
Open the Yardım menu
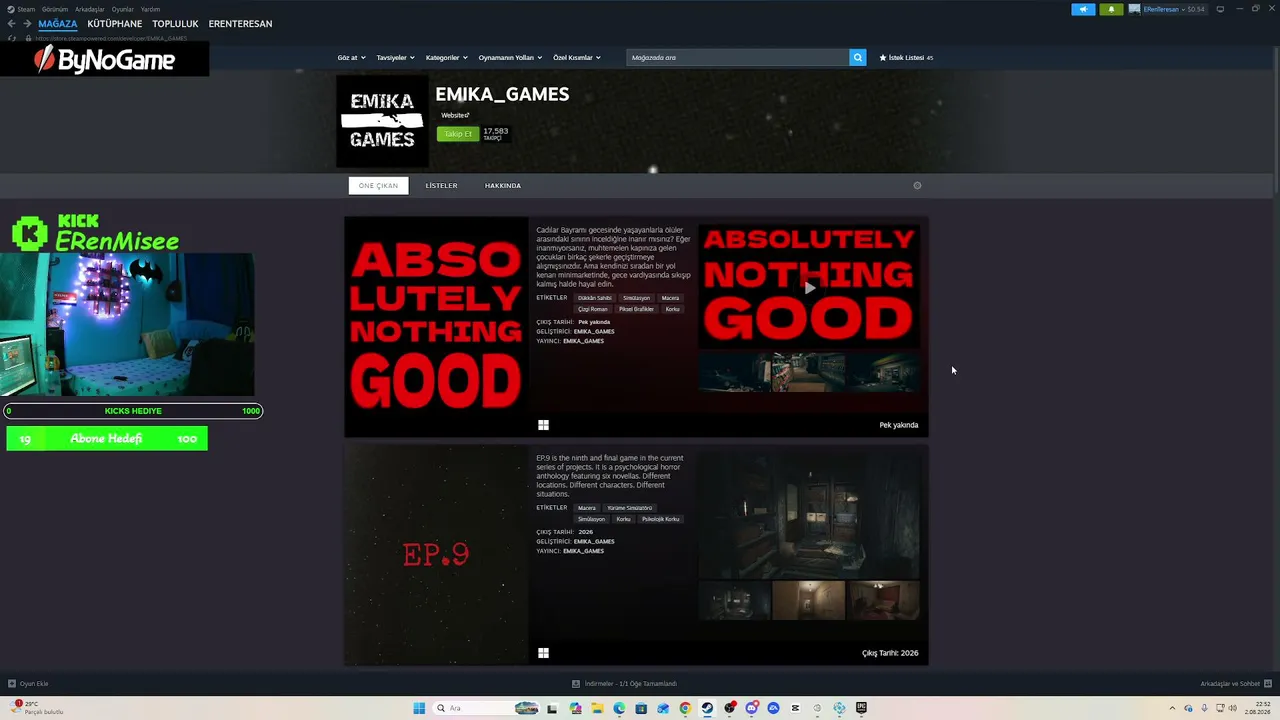pyautogui.click(x=150, y=9)
